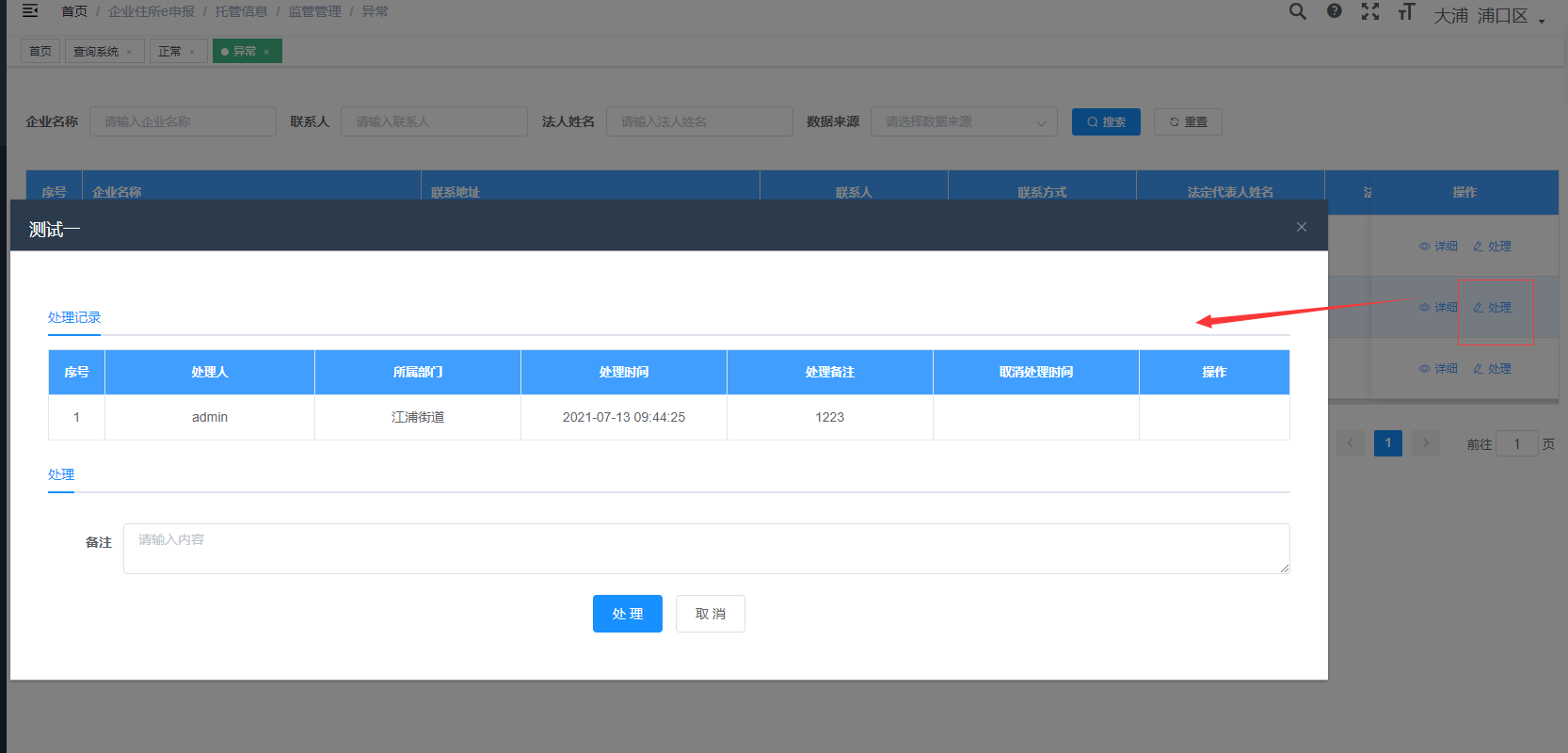Focus the 联系人 search input
The image size is (1568, 753).
point(434,121)
